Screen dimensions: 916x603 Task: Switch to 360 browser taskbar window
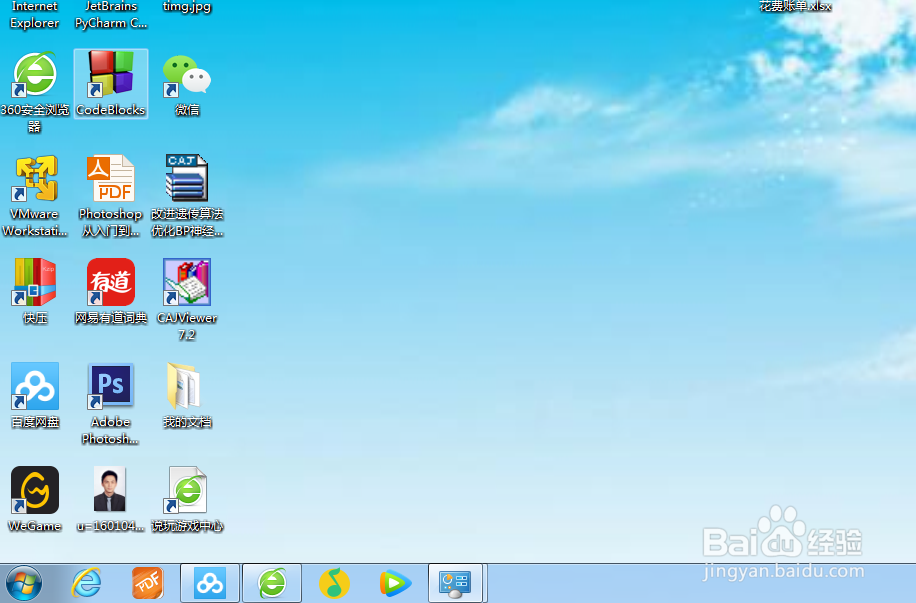[272, 583]
